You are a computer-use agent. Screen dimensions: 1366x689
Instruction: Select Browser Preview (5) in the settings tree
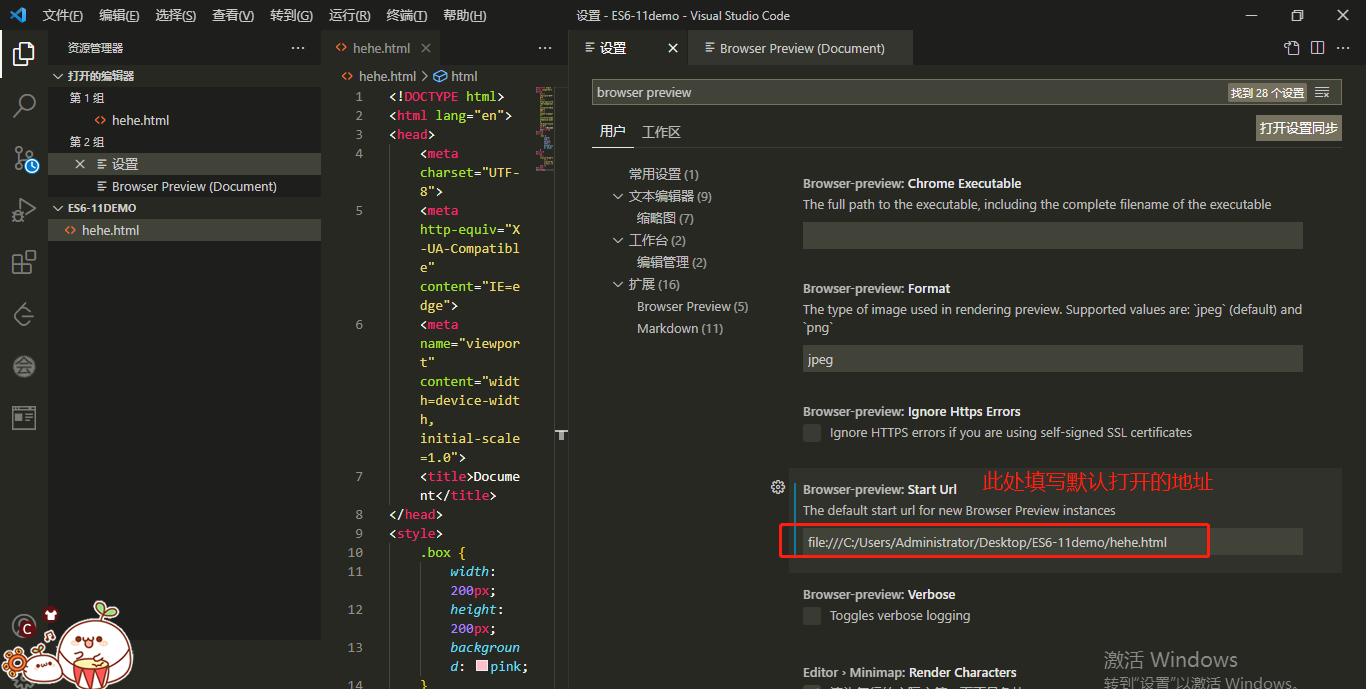(693, 306)
